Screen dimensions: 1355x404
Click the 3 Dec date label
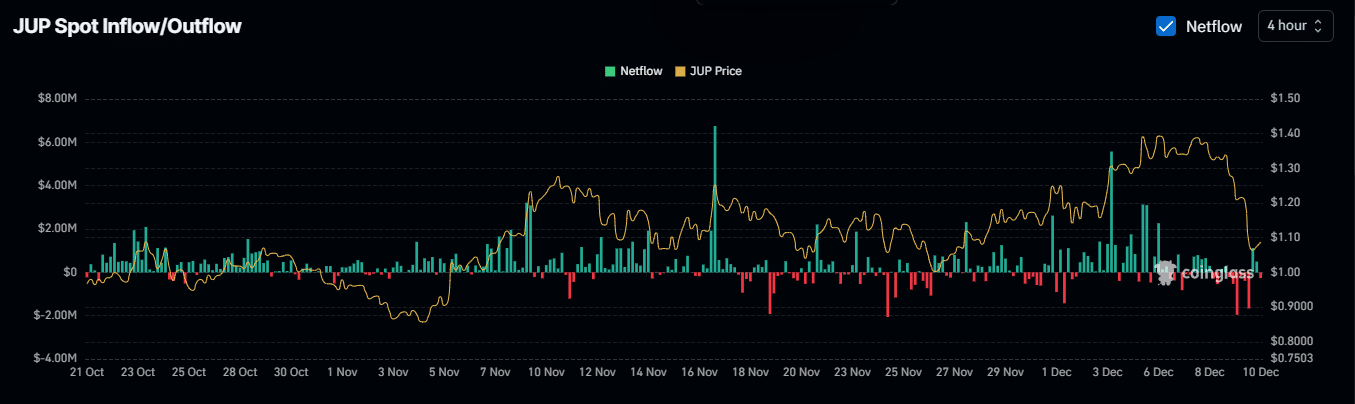coord(1107,372)
